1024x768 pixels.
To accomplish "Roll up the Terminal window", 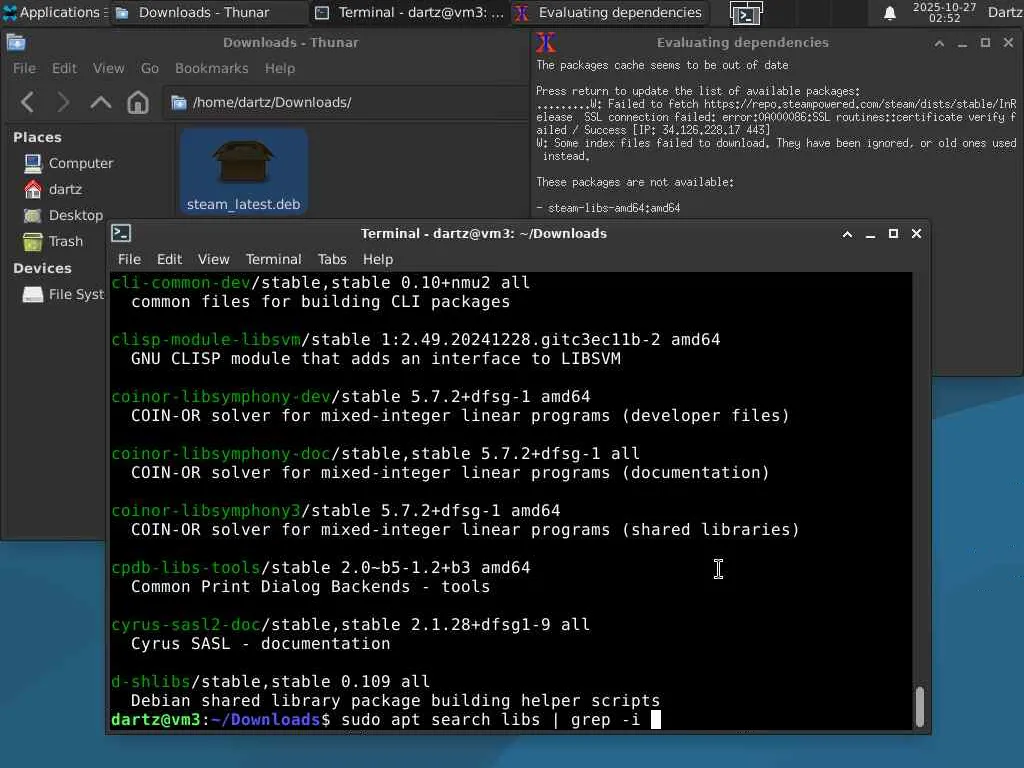I will [x=847, y=234].
